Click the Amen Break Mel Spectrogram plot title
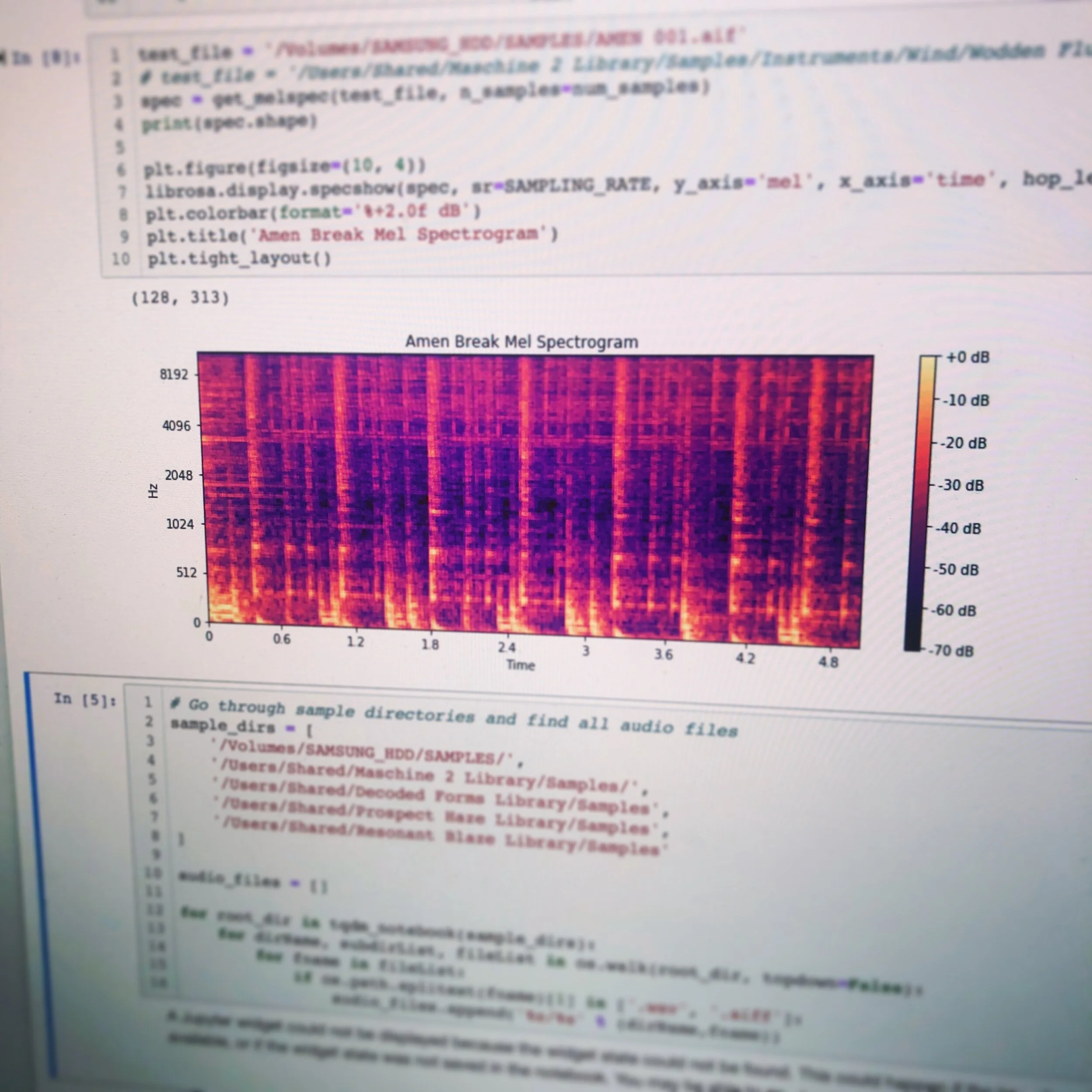 (522, 342)
